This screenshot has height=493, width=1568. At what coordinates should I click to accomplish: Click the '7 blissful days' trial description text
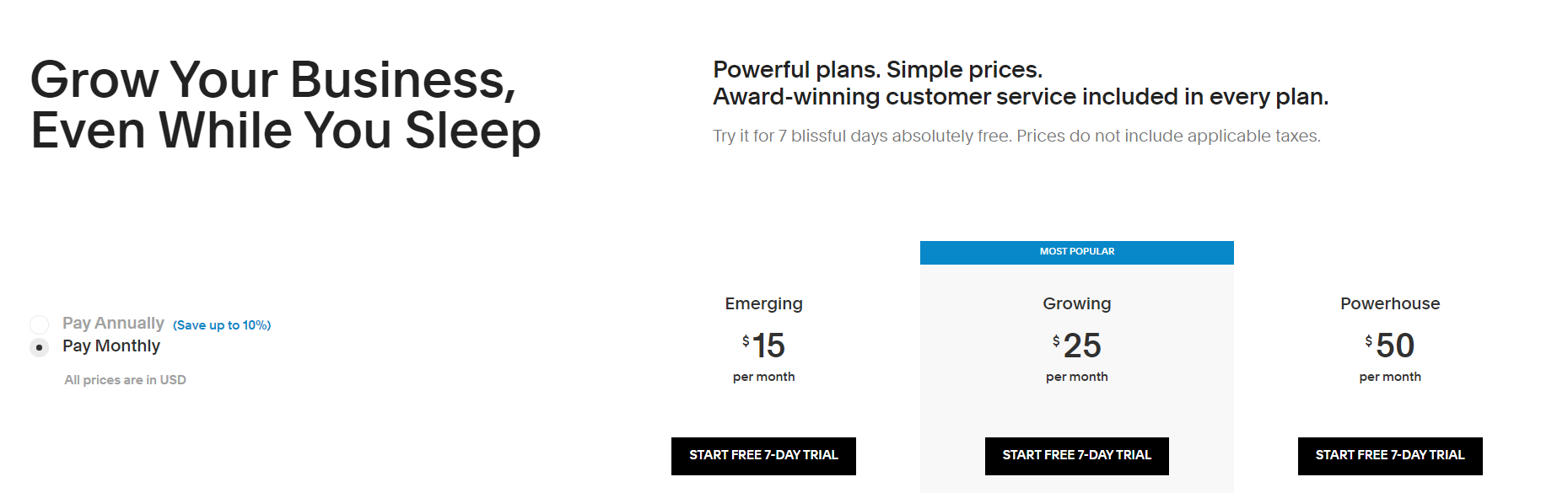coord(1016,137)
